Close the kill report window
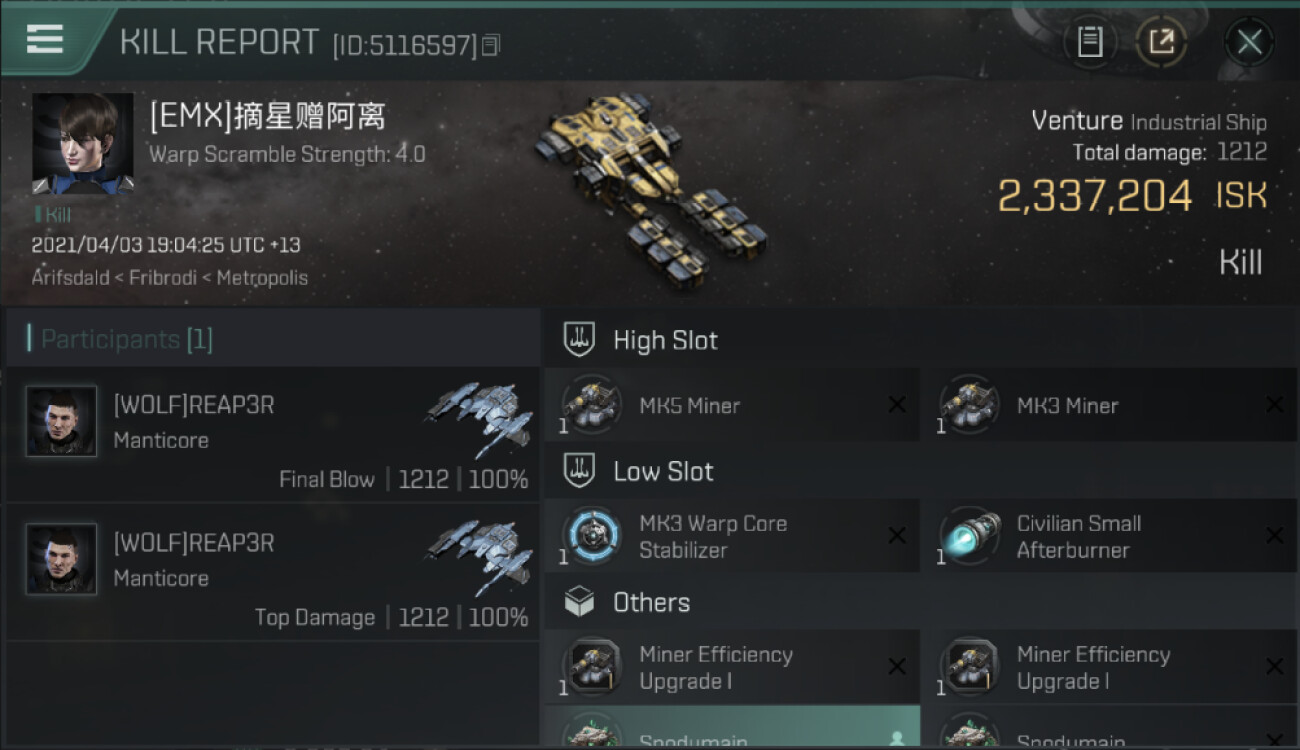 (x=1249, y=42)
